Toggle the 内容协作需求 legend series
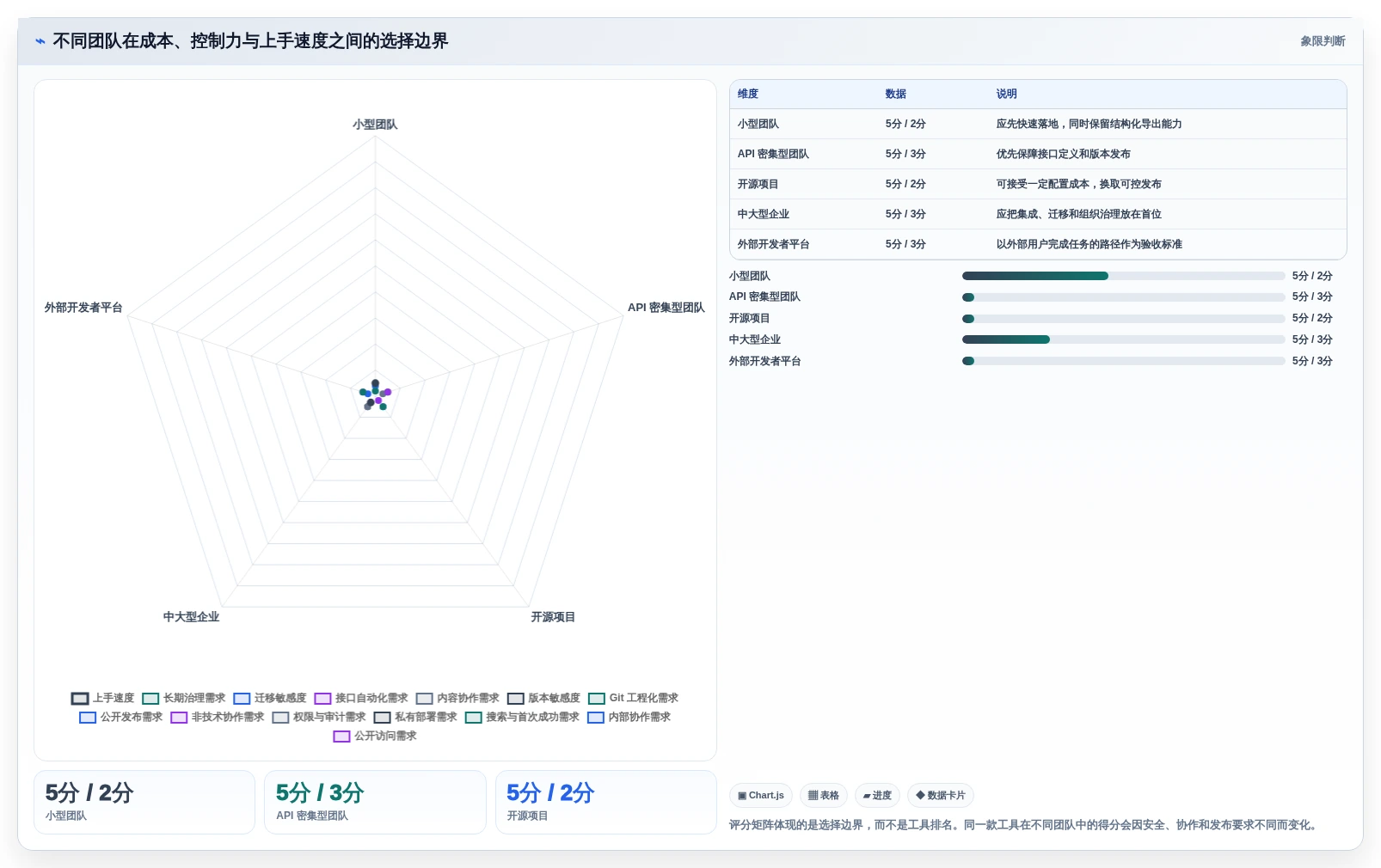1381x868 pixels. (457, 698)
